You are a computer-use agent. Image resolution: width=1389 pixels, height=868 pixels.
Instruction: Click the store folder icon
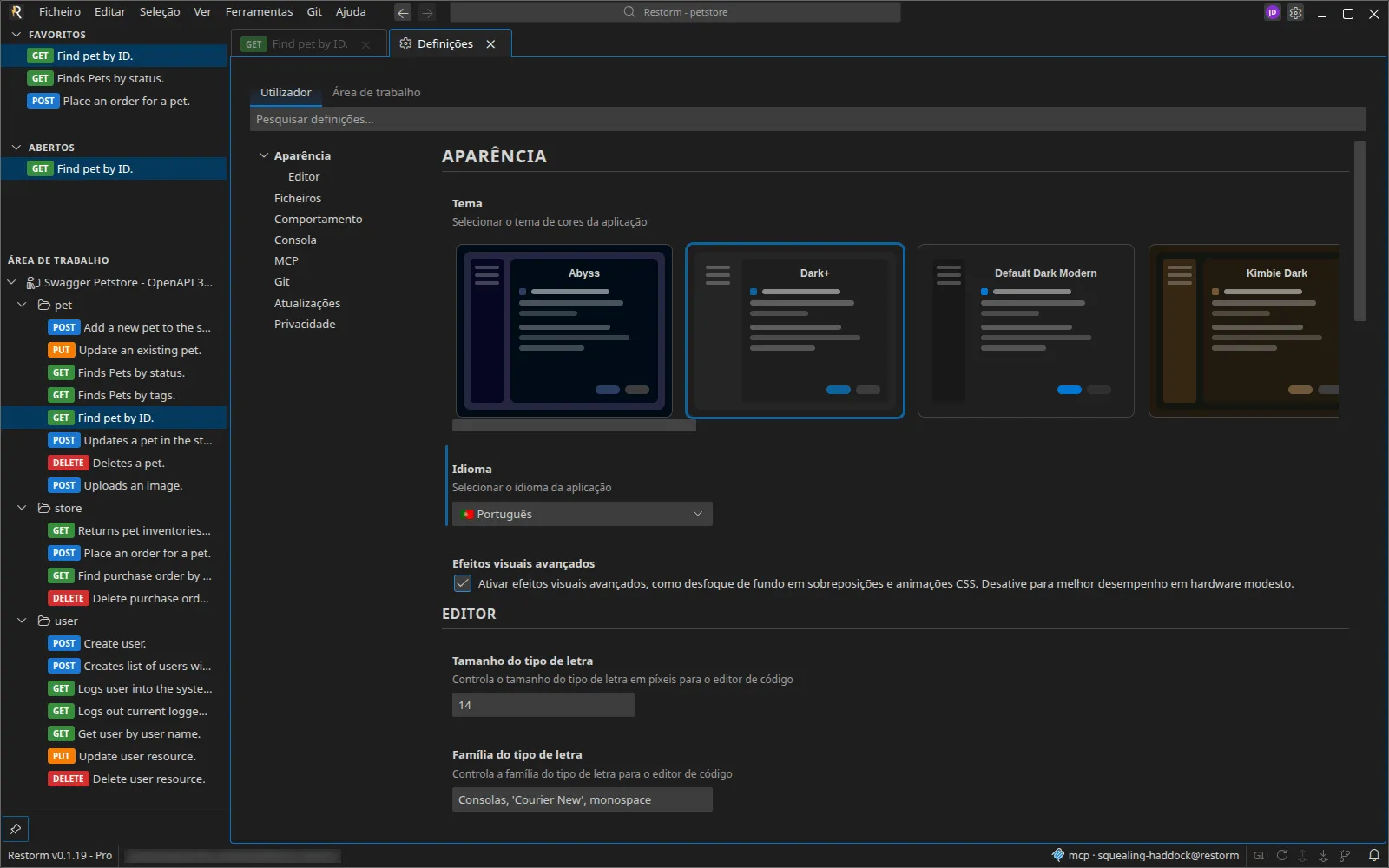point(43,508)
